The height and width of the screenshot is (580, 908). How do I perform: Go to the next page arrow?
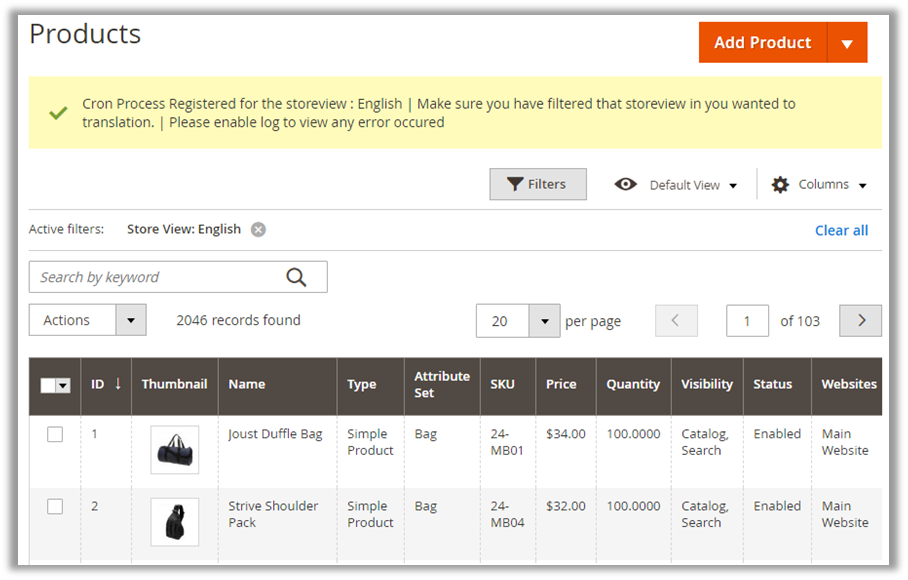click(x=861, y=321)
